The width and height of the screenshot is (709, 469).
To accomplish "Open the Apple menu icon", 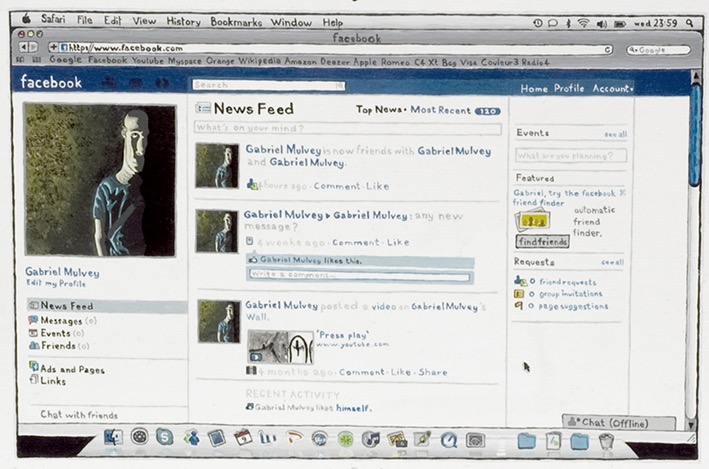I will [x=26, y=19].
